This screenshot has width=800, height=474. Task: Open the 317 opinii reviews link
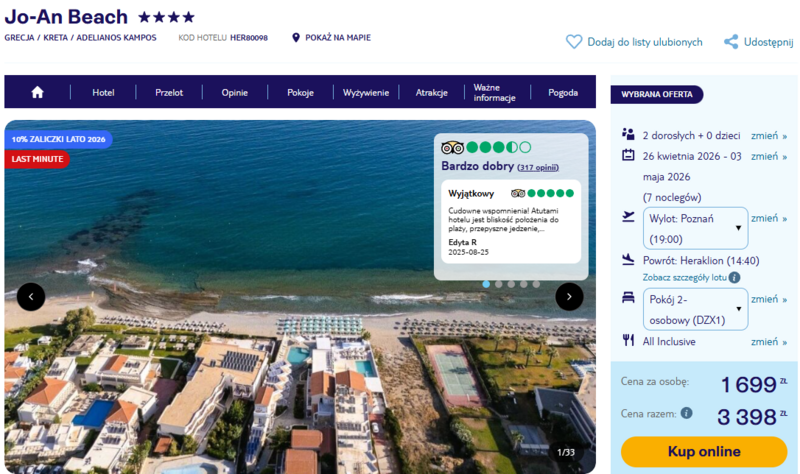coord(538,167)
